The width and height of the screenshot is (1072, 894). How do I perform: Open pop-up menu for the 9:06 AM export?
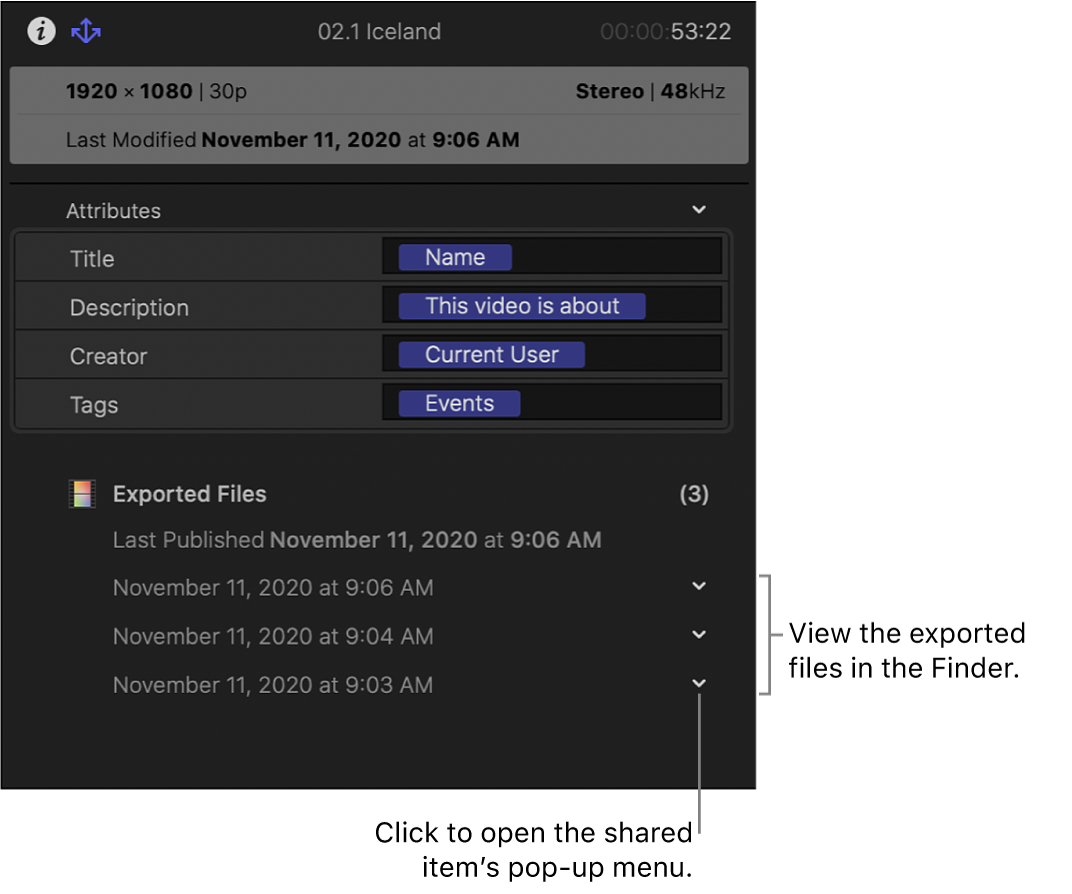(699, 586)
